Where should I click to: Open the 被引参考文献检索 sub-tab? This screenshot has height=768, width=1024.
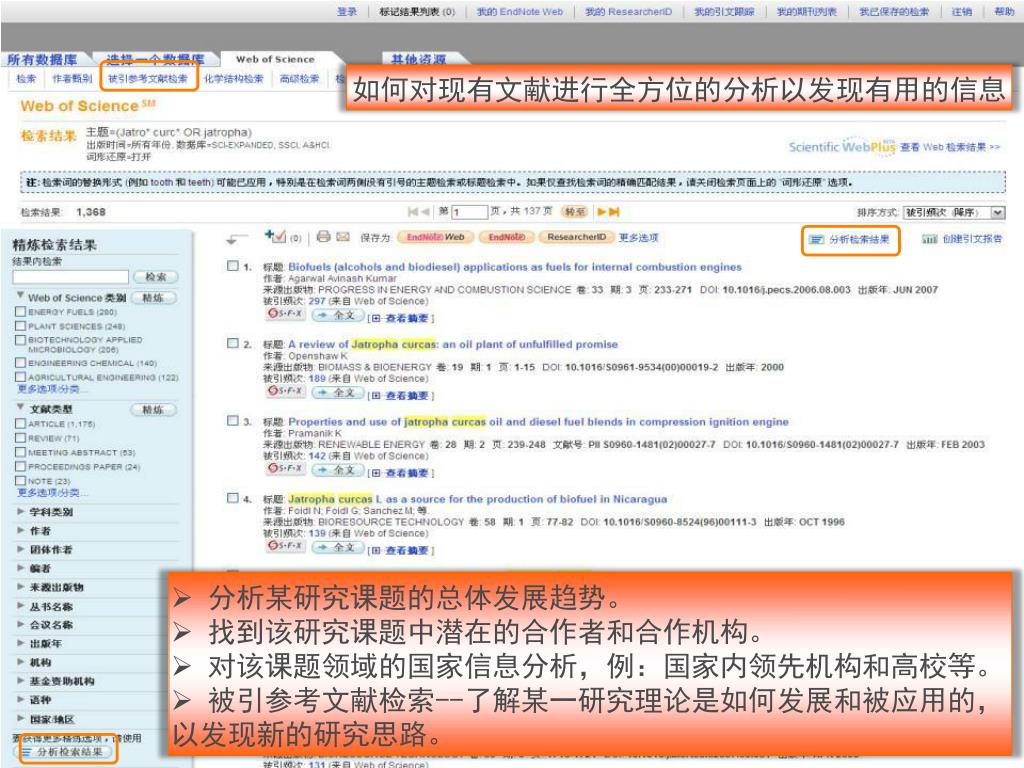click(148, 78)
